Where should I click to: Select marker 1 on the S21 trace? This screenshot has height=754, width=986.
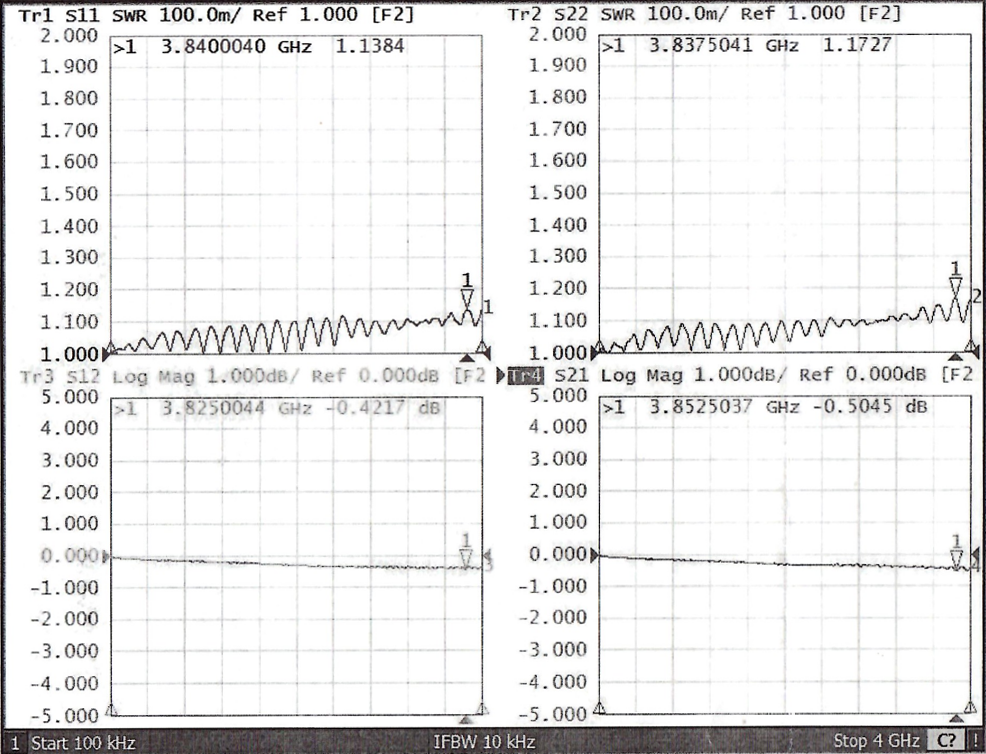[x=956, y=557]
